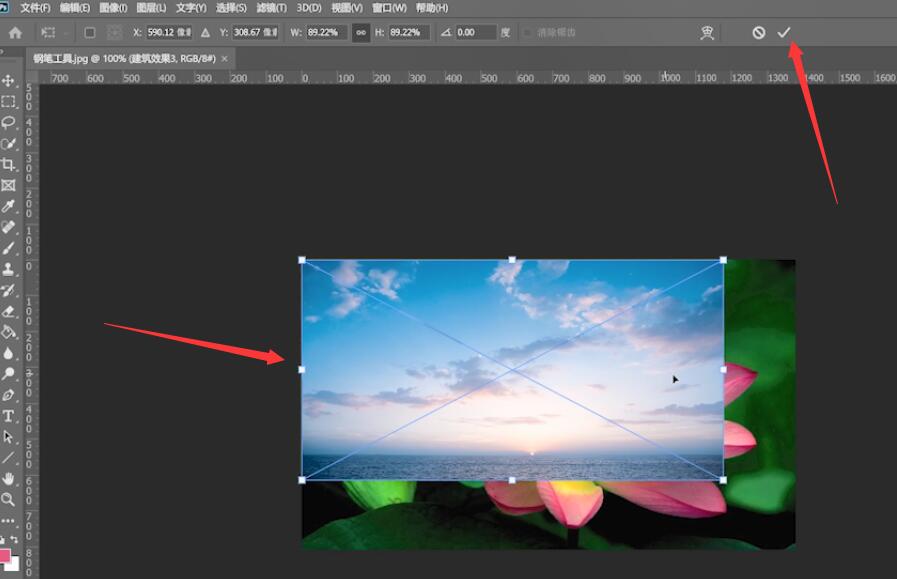
Task: Select the Zoom tool
Action: click(8, 499)
